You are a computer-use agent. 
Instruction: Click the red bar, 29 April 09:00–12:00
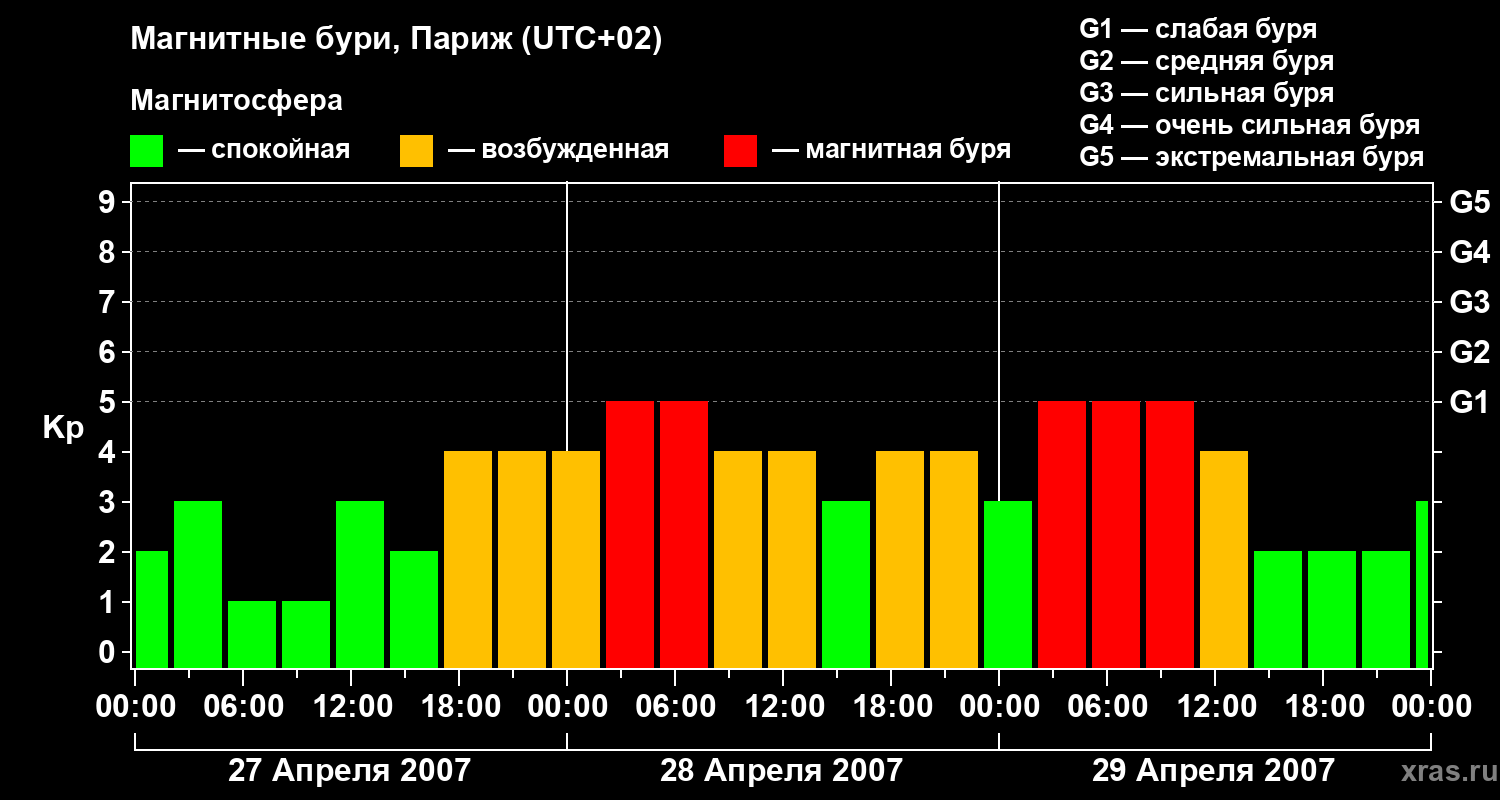point(1170,535)
